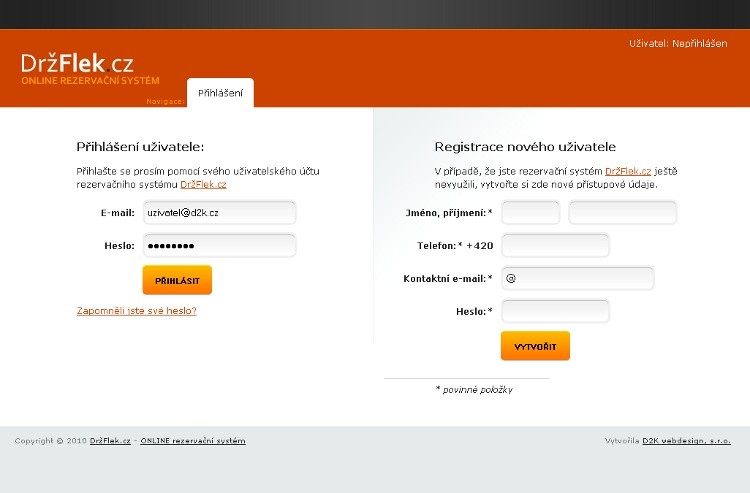750x493 pixels.
Task: Click the Registrace nového uživatele heading
Action: click(x=525, y=147)
